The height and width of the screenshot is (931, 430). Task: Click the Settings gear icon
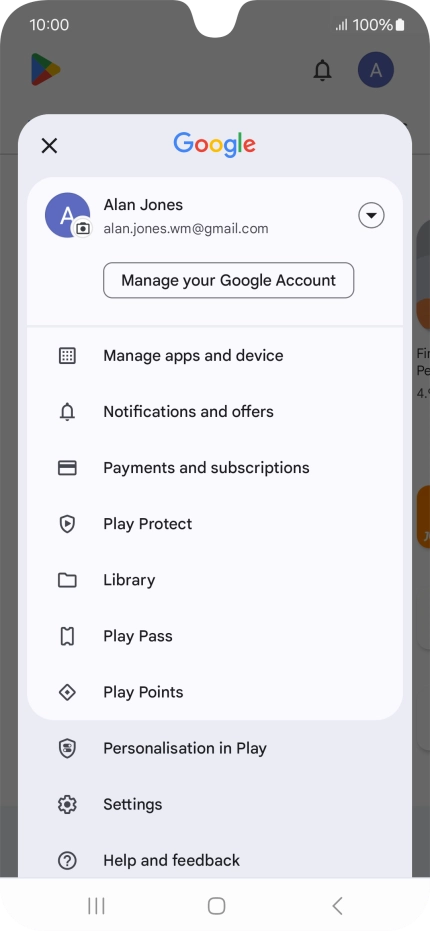[x=67, y=805]
